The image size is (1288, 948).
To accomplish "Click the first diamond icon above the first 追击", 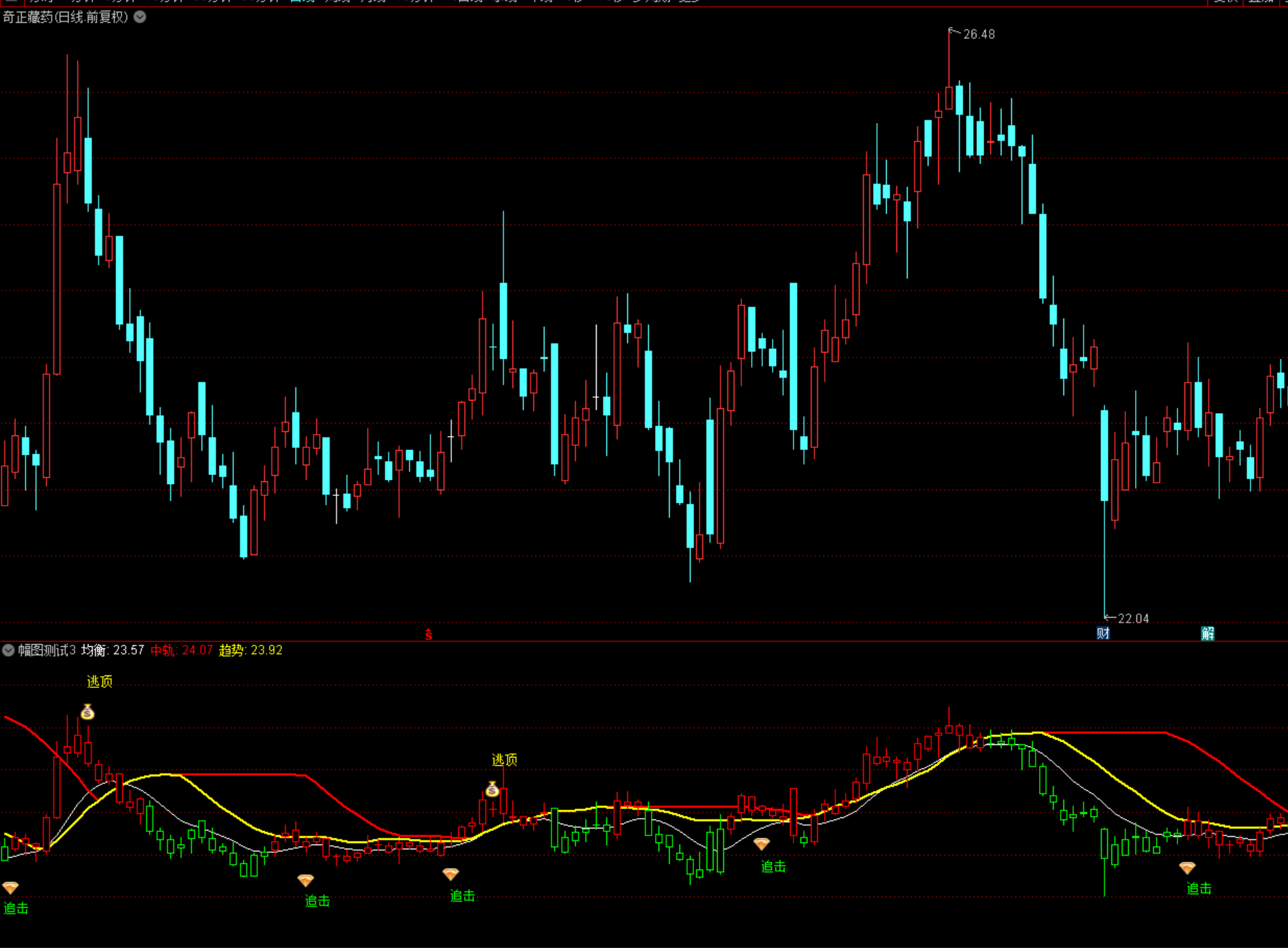I will tap(10, 887).
